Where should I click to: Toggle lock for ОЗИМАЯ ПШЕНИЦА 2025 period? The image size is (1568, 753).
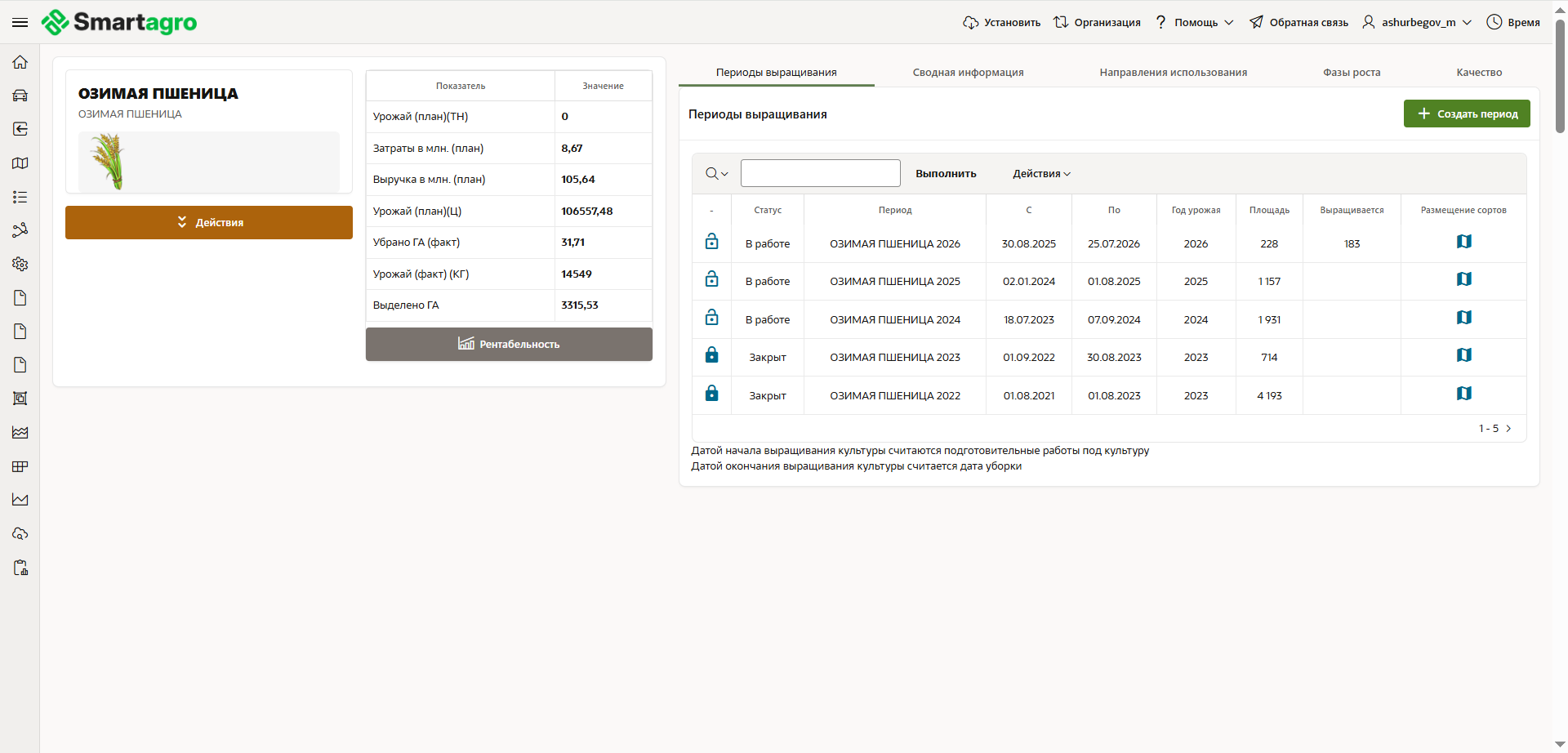coord(711,279)
